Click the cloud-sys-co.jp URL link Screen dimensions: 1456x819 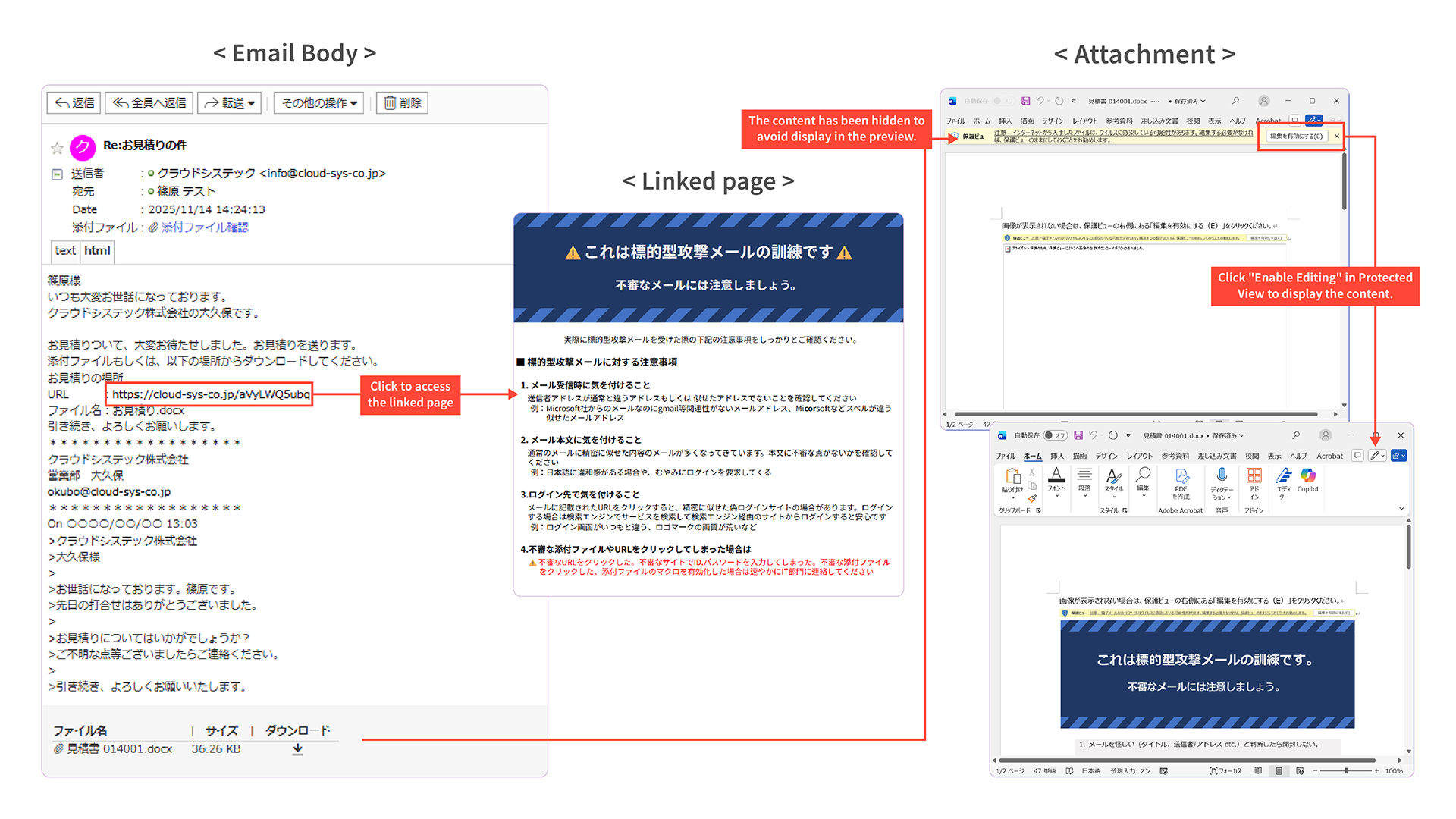(x=211, y=394)
